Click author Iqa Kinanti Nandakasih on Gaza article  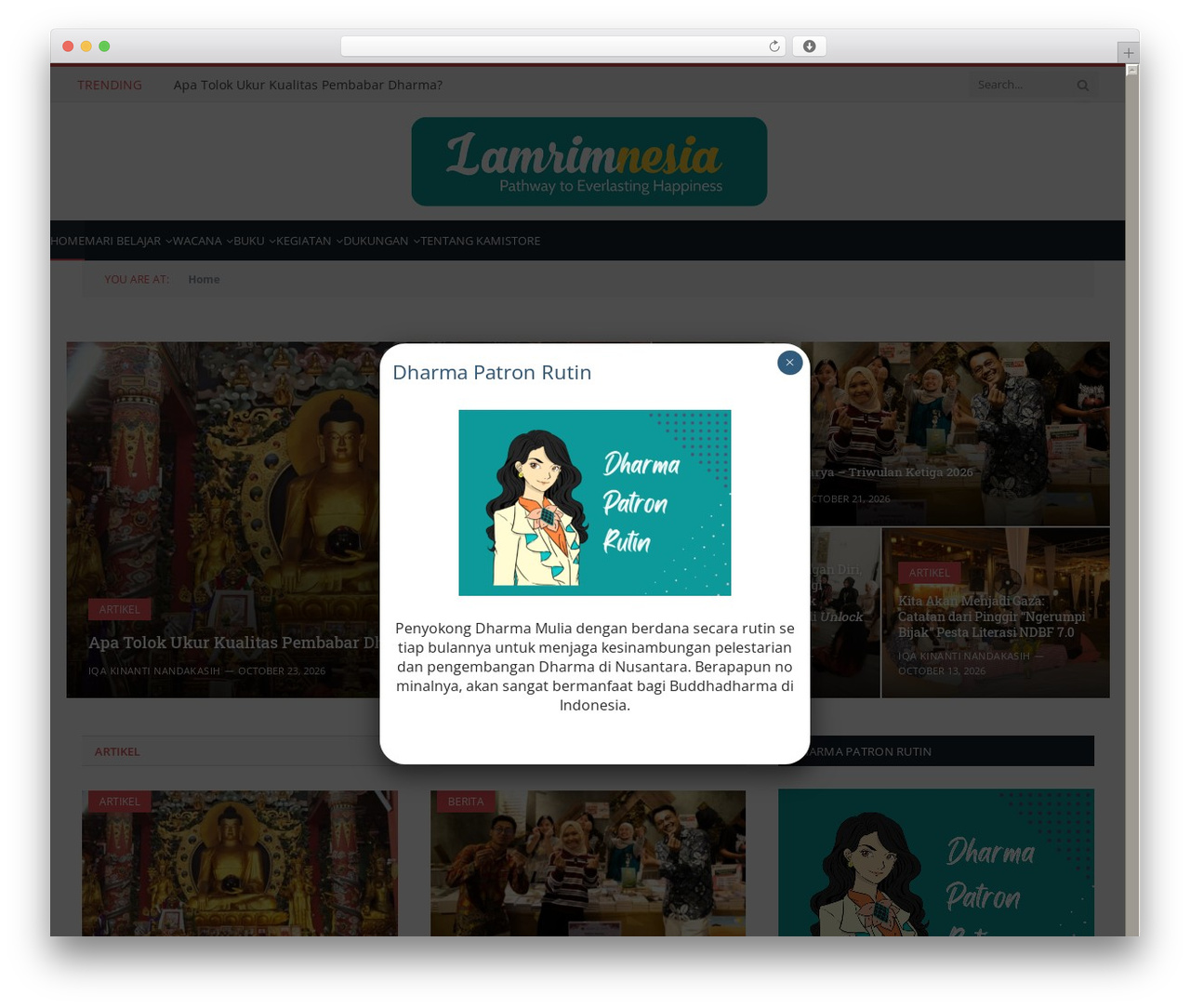point(964,656)
